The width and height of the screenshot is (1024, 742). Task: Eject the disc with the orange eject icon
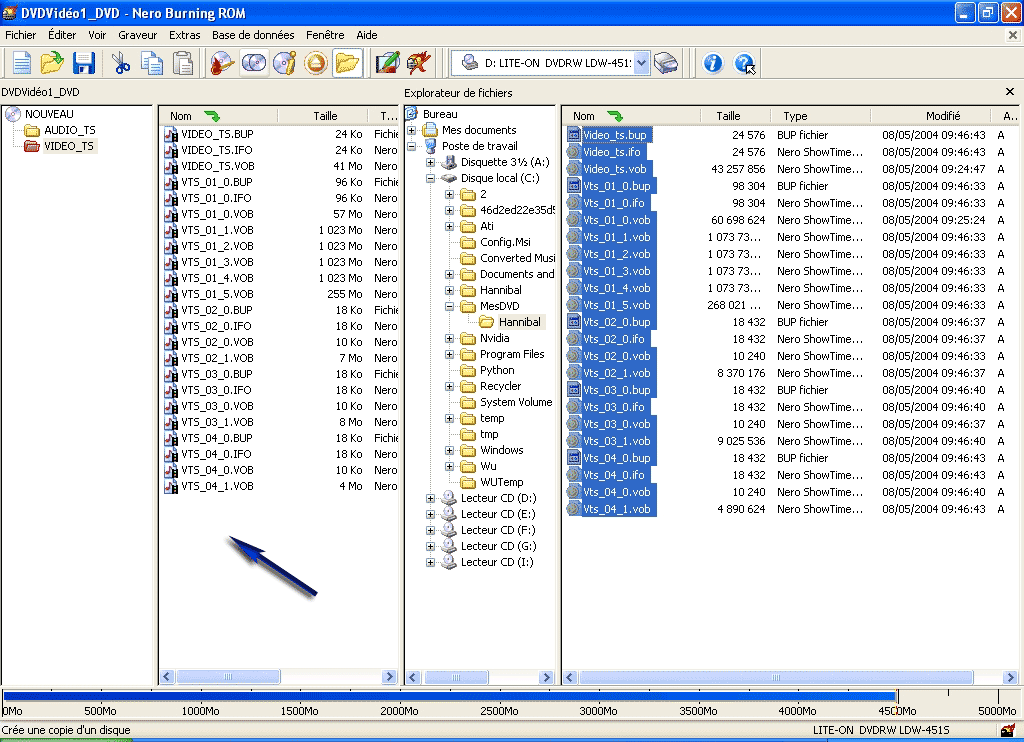click(316, 63)
